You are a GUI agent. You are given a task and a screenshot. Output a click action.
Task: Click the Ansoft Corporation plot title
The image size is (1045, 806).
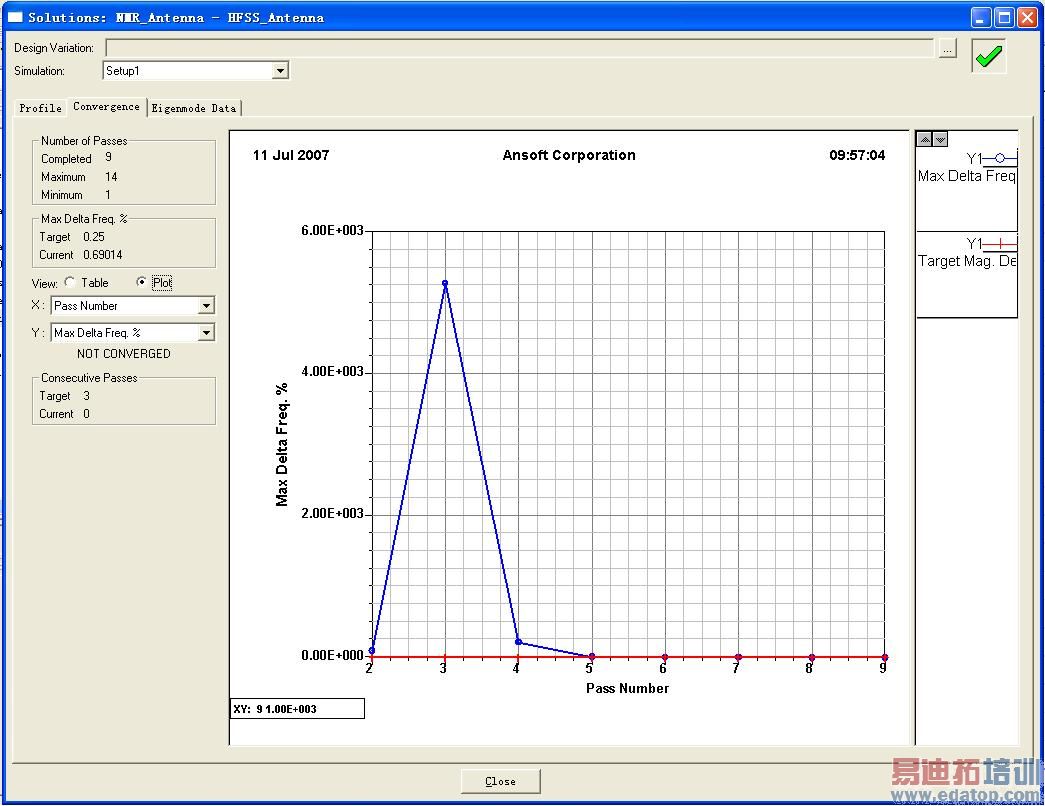(x=568, y=155)
